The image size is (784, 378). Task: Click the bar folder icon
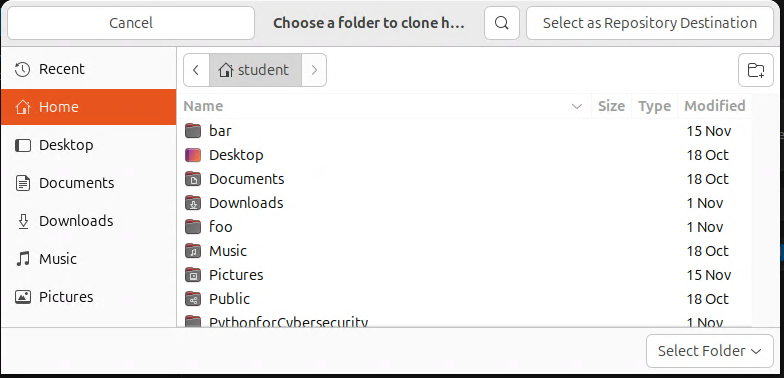[x=192, y=131]
